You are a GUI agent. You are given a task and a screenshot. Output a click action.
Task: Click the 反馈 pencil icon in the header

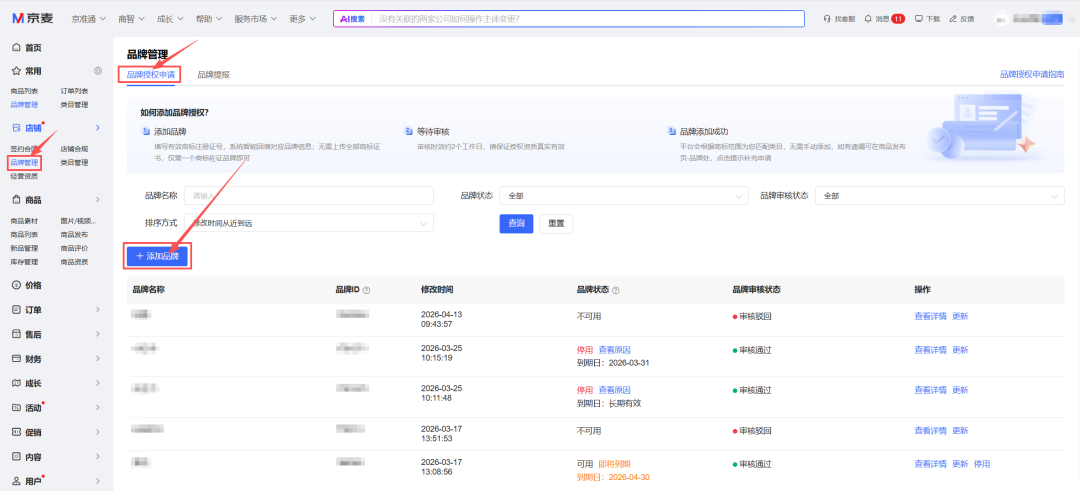tap(953, 19)
